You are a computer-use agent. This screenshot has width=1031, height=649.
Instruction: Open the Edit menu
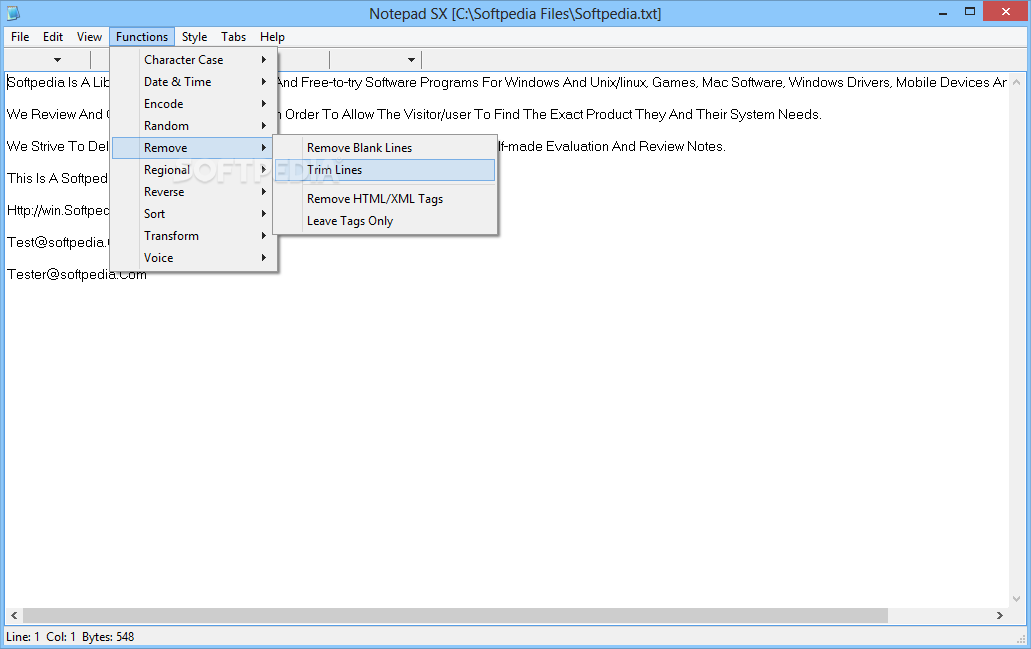coord(53,37)
